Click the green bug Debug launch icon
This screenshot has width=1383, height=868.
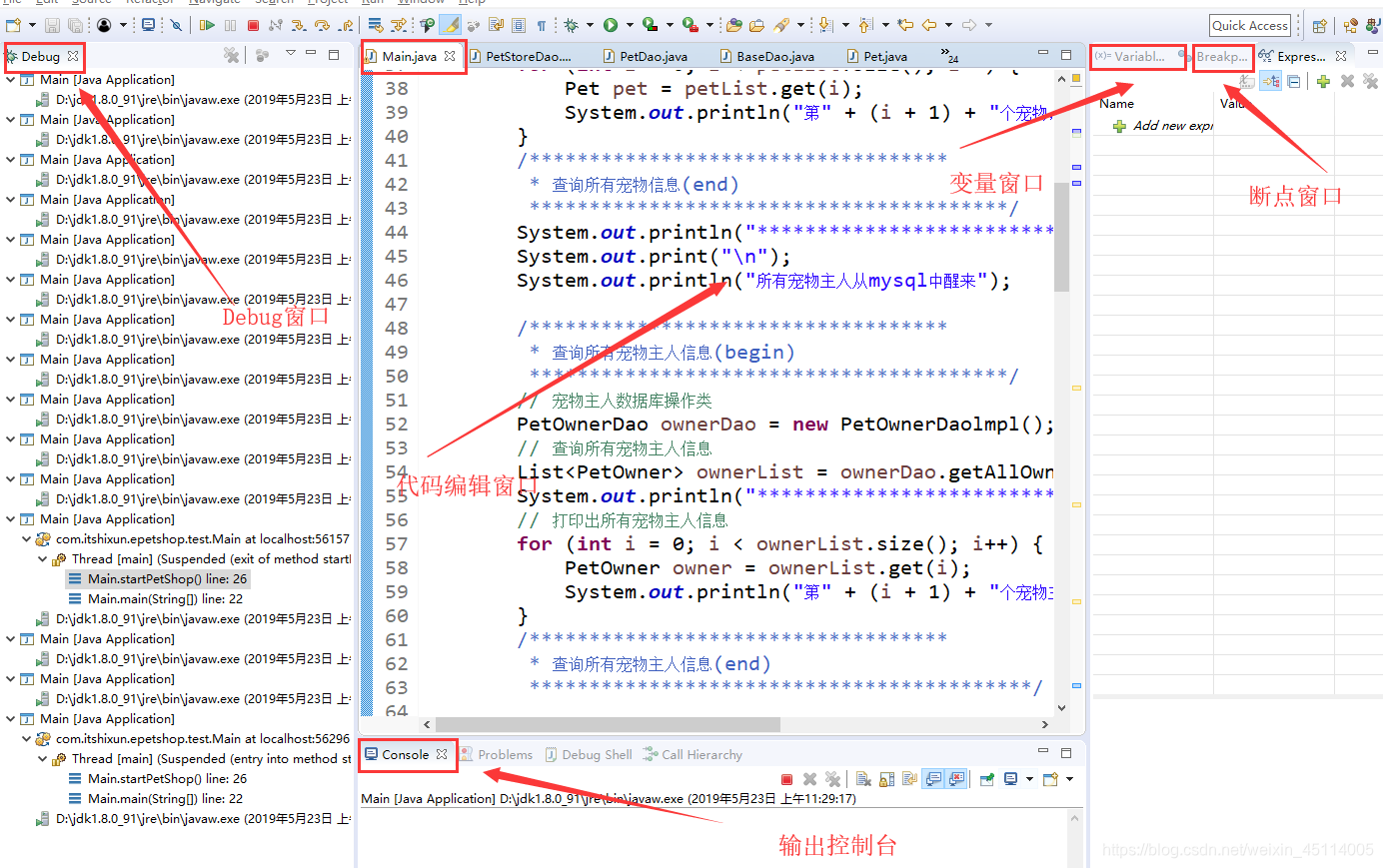click(x=572, y=25)
